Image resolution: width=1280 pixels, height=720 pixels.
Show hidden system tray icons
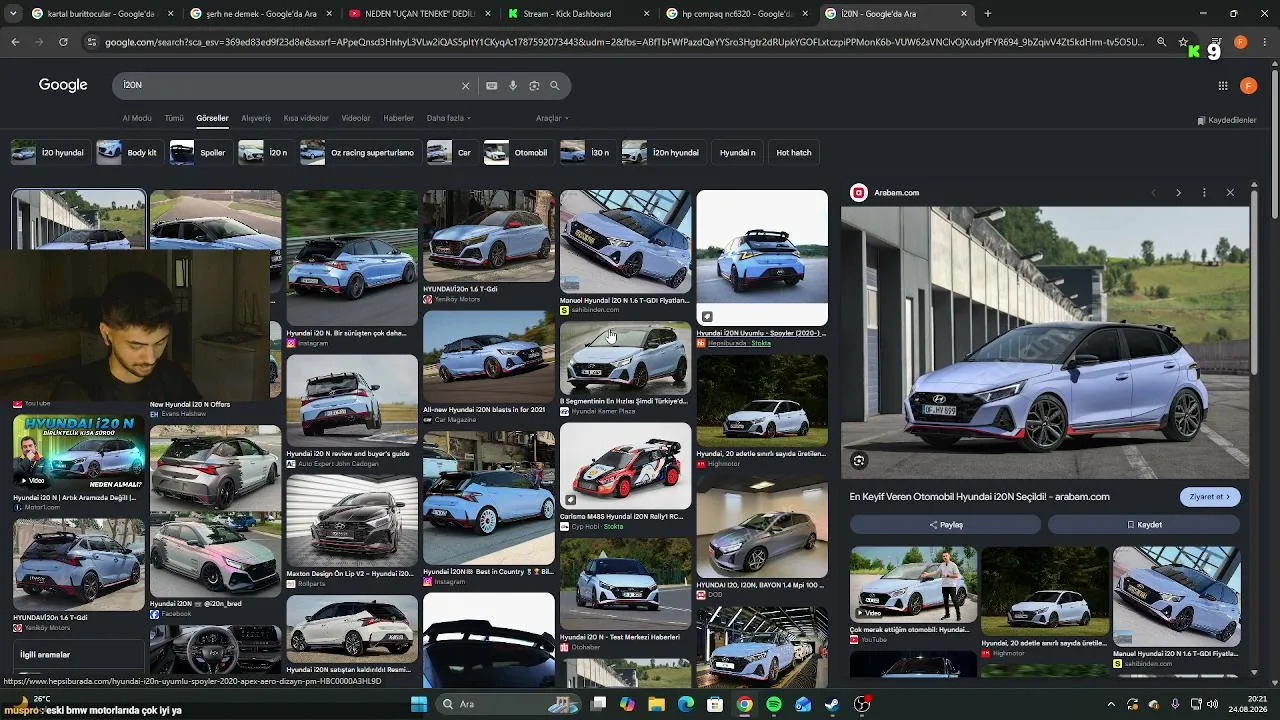click(x=1111, y=704)
